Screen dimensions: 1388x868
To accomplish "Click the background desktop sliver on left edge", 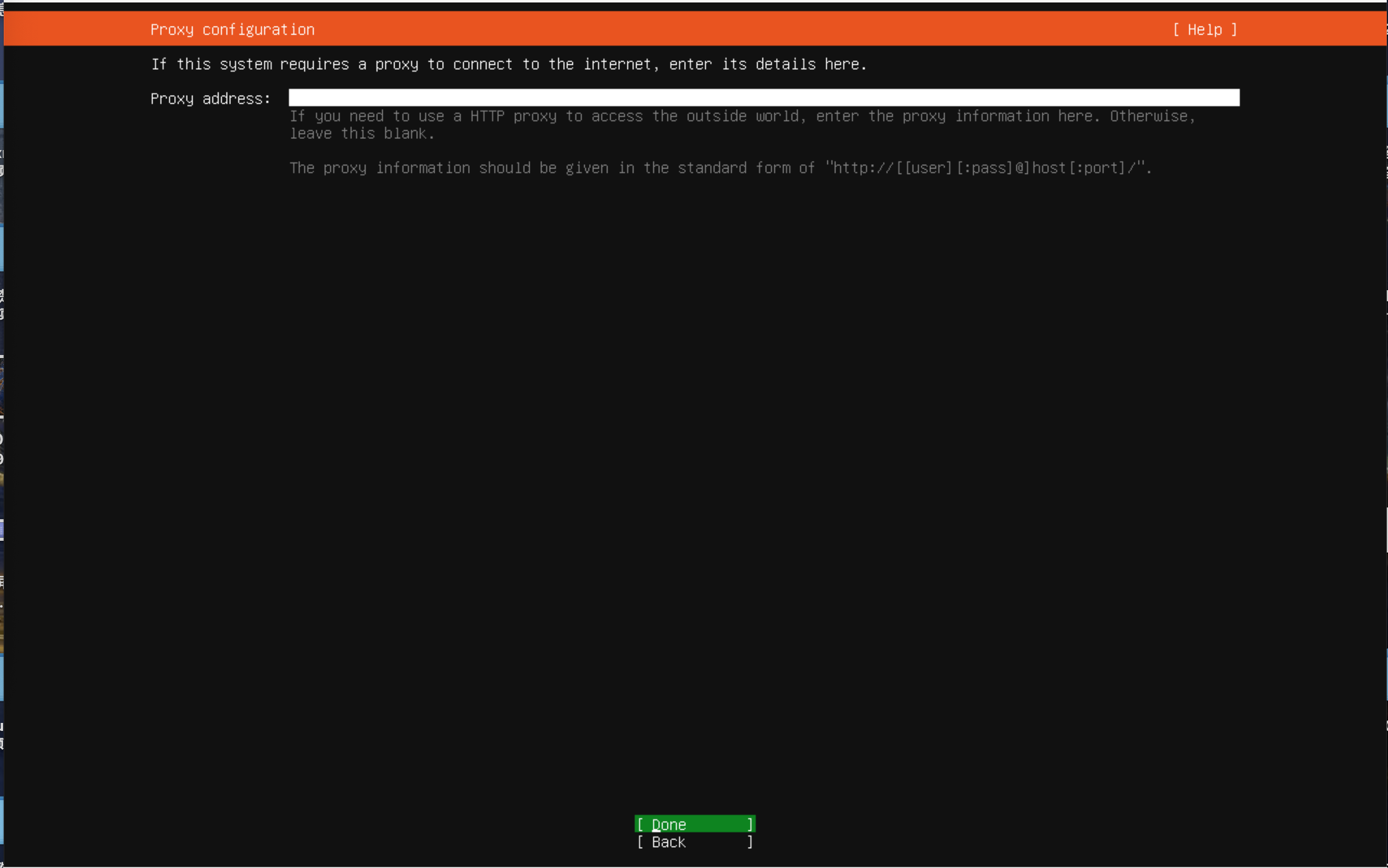I will pos(2,432).
